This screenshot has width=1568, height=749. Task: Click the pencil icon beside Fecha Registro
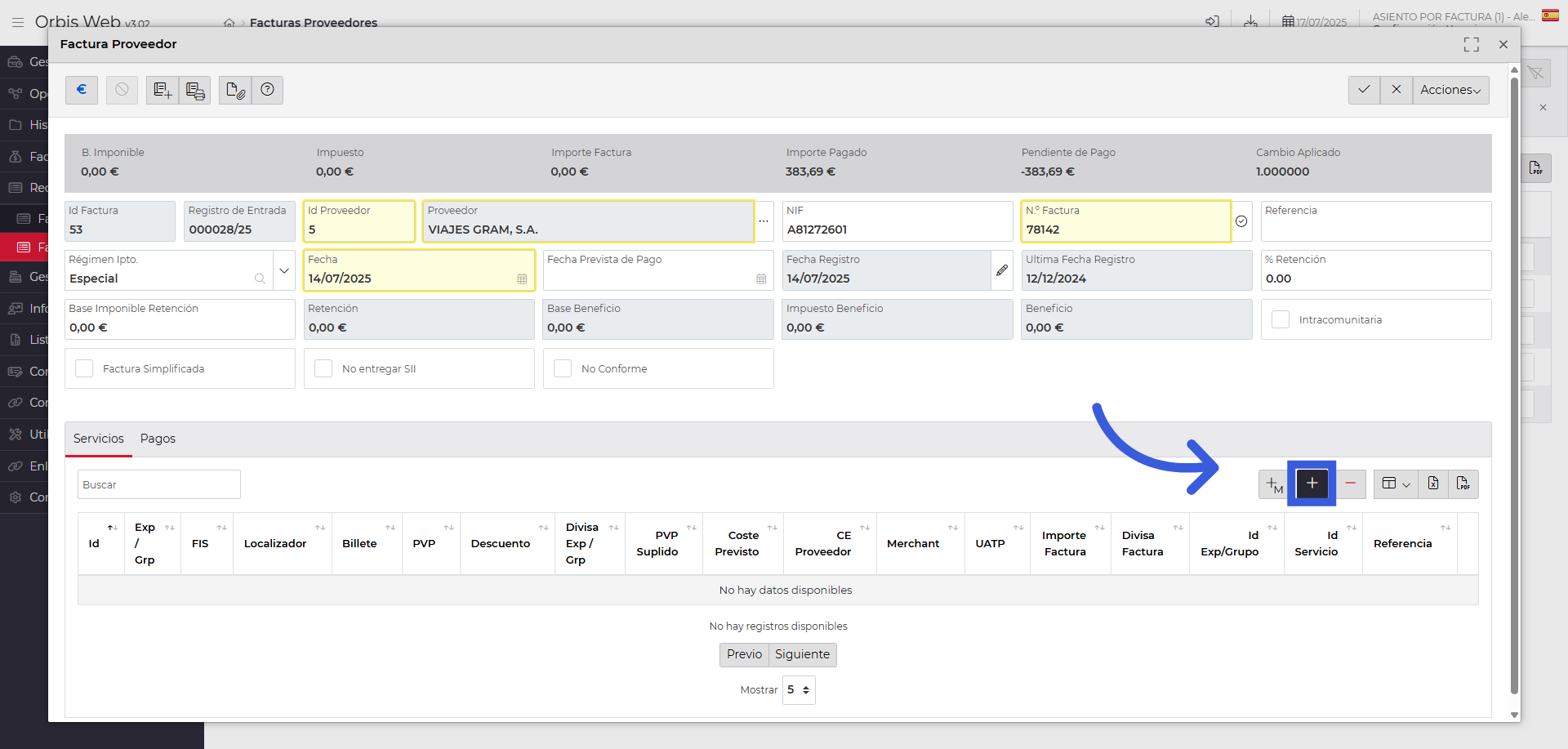(x=1002, y=270)
